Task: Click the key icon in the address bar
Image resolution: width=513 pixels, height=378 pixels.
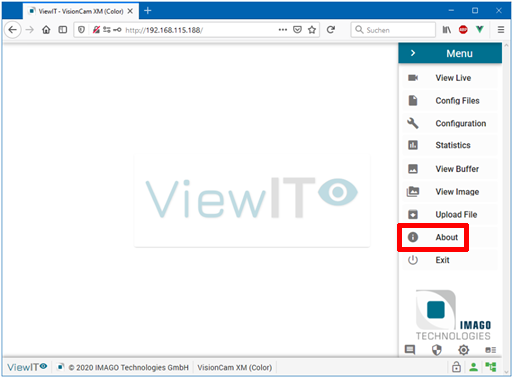Action: pyautogui.click(x=117, y=30)
